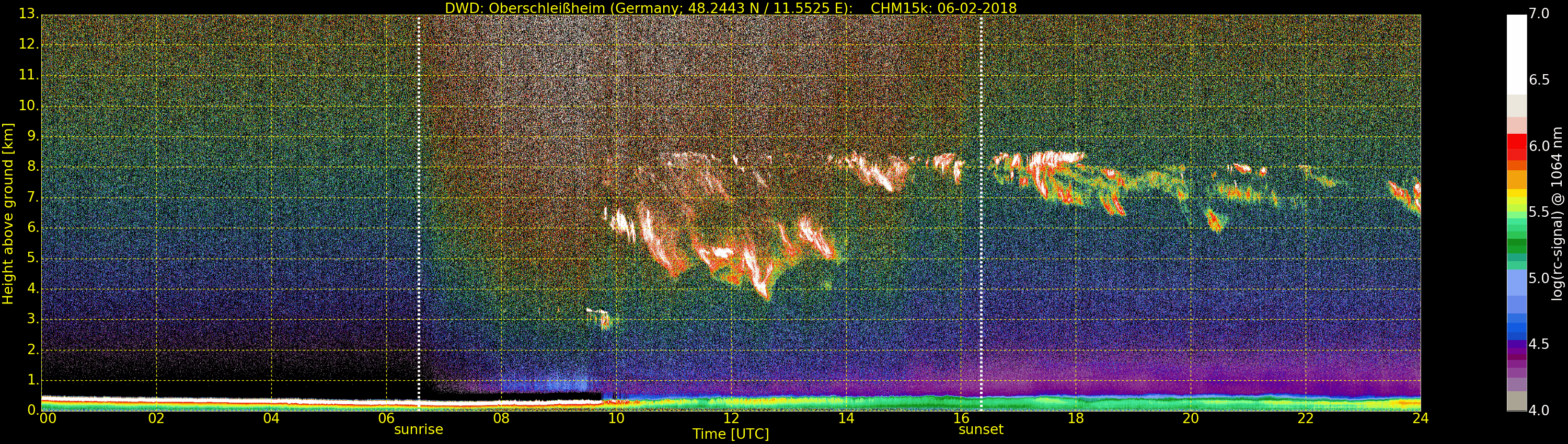Click the height tick label '4.'
The height and width of the screenshot is (444, 1568).
click(33, 288)
